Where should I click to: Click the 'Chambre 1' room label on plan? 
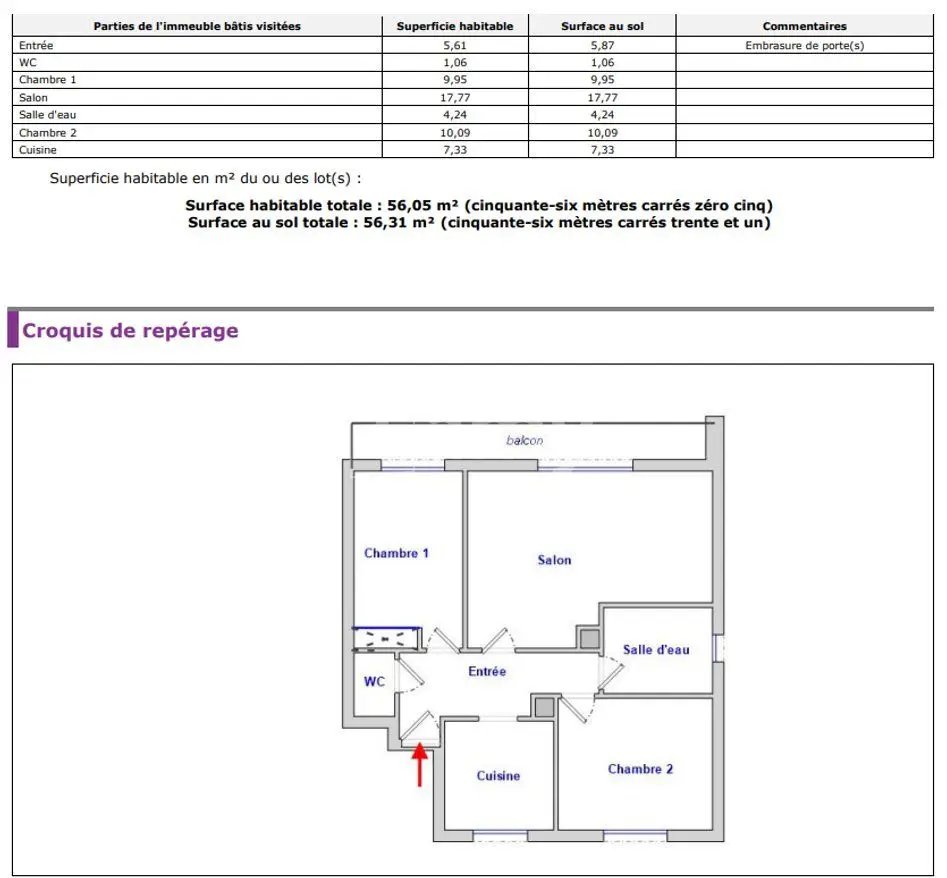[x=396, y=553]
